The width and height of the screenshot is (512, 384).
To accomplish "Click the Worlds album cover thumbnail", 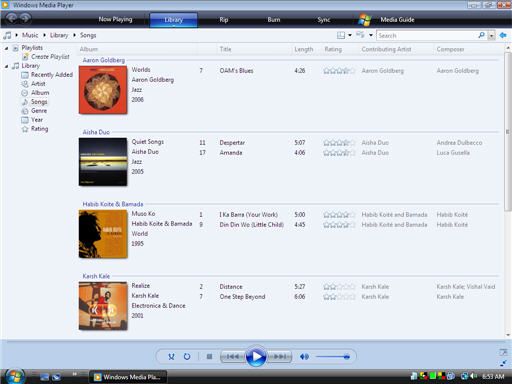I will tap(103, 90).
